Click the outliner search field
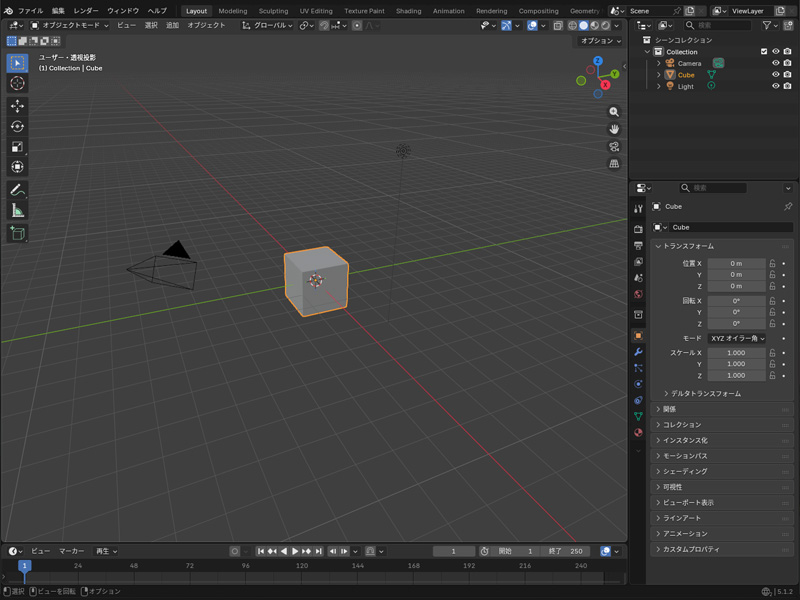Viewport: 800px width, 600px height. (x=718, y=25)
